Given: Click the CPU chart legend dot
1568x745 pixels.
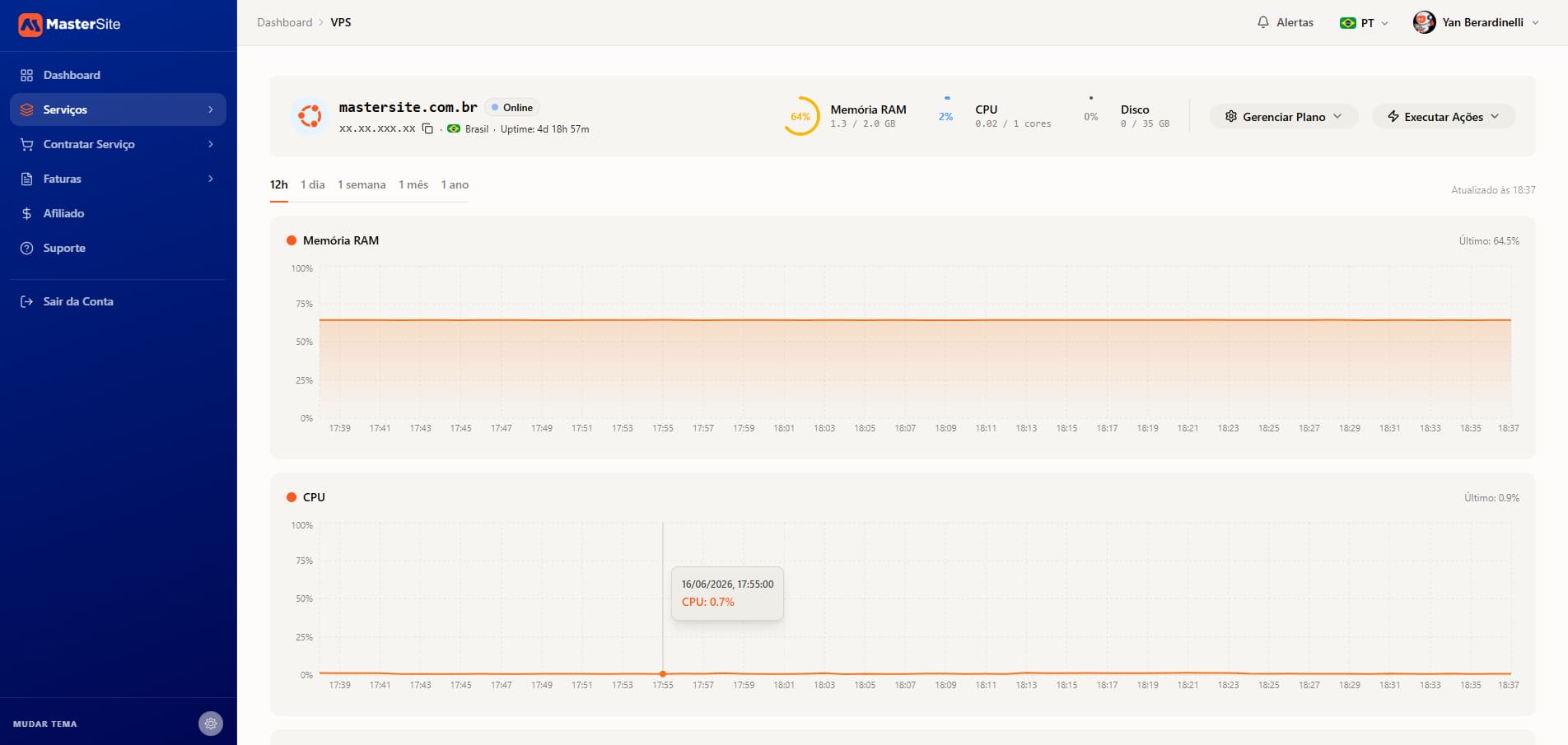Looking at the screenshot, I should (292, 497).
